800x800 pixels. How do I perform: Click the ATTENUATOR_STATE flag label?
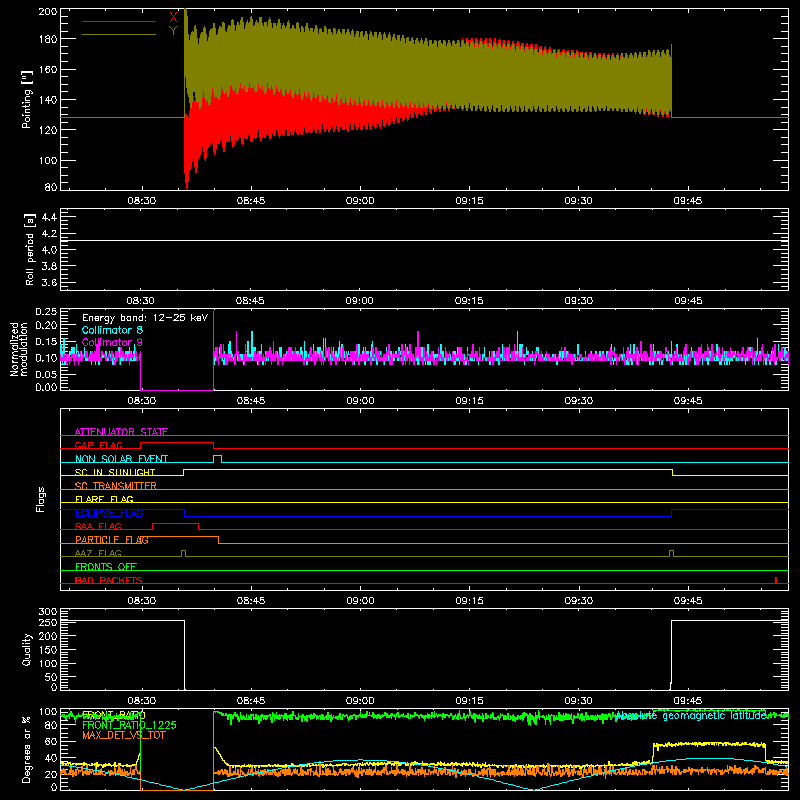coord(121,432)
